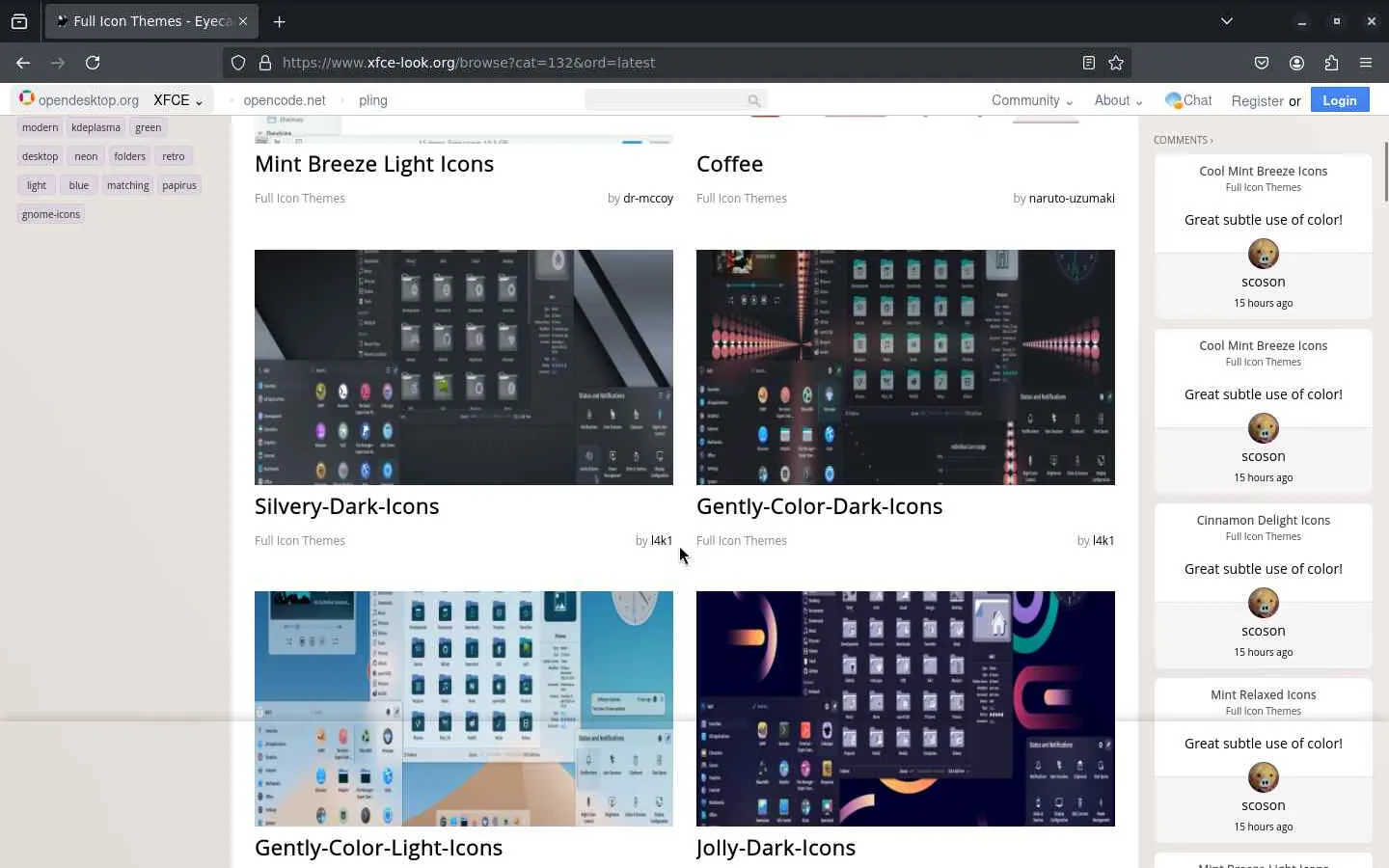Click the Register link
The image size is (1389, 868).
(1257, 100)
